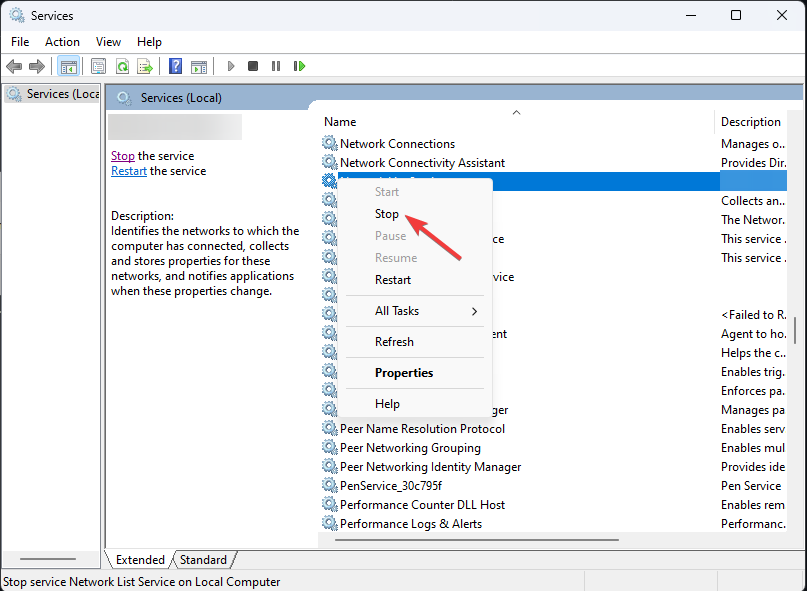
Task: Select the Network Connectivity Assistant service name
Action: (422, 163)
